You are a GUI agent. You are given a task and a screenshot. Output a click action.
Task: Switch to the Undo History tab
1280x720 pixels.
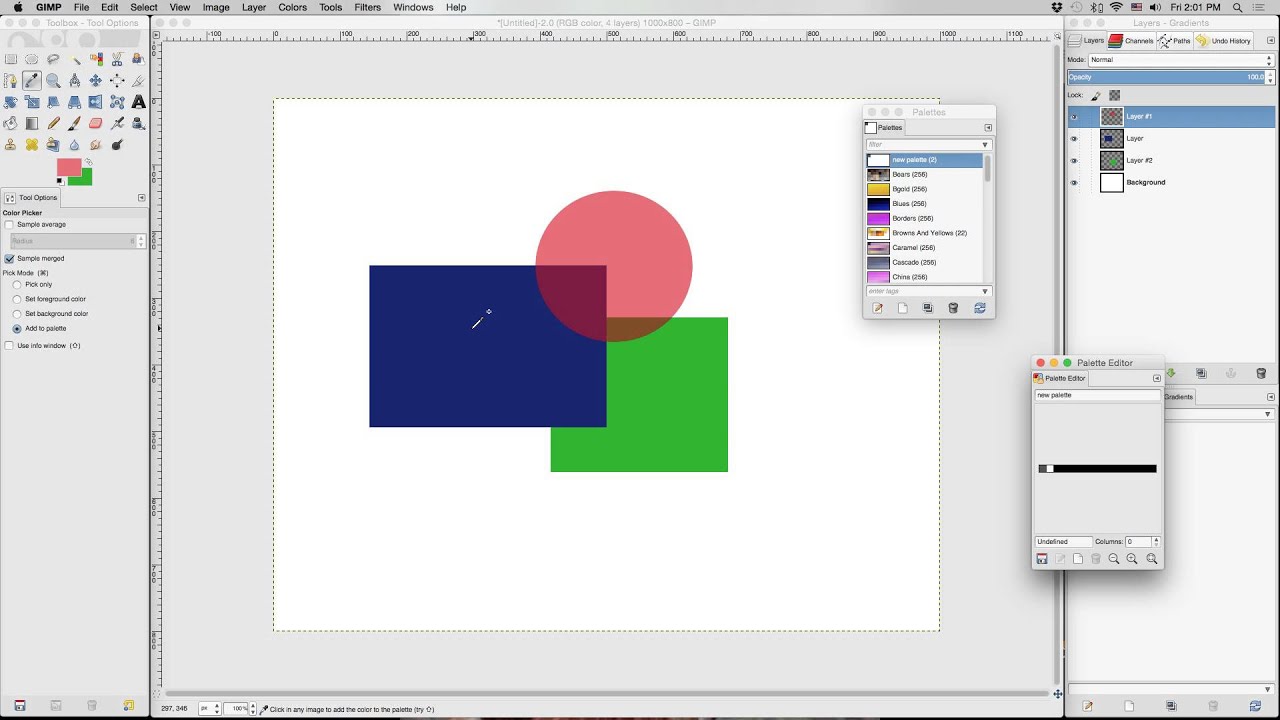coord(1224,41)
